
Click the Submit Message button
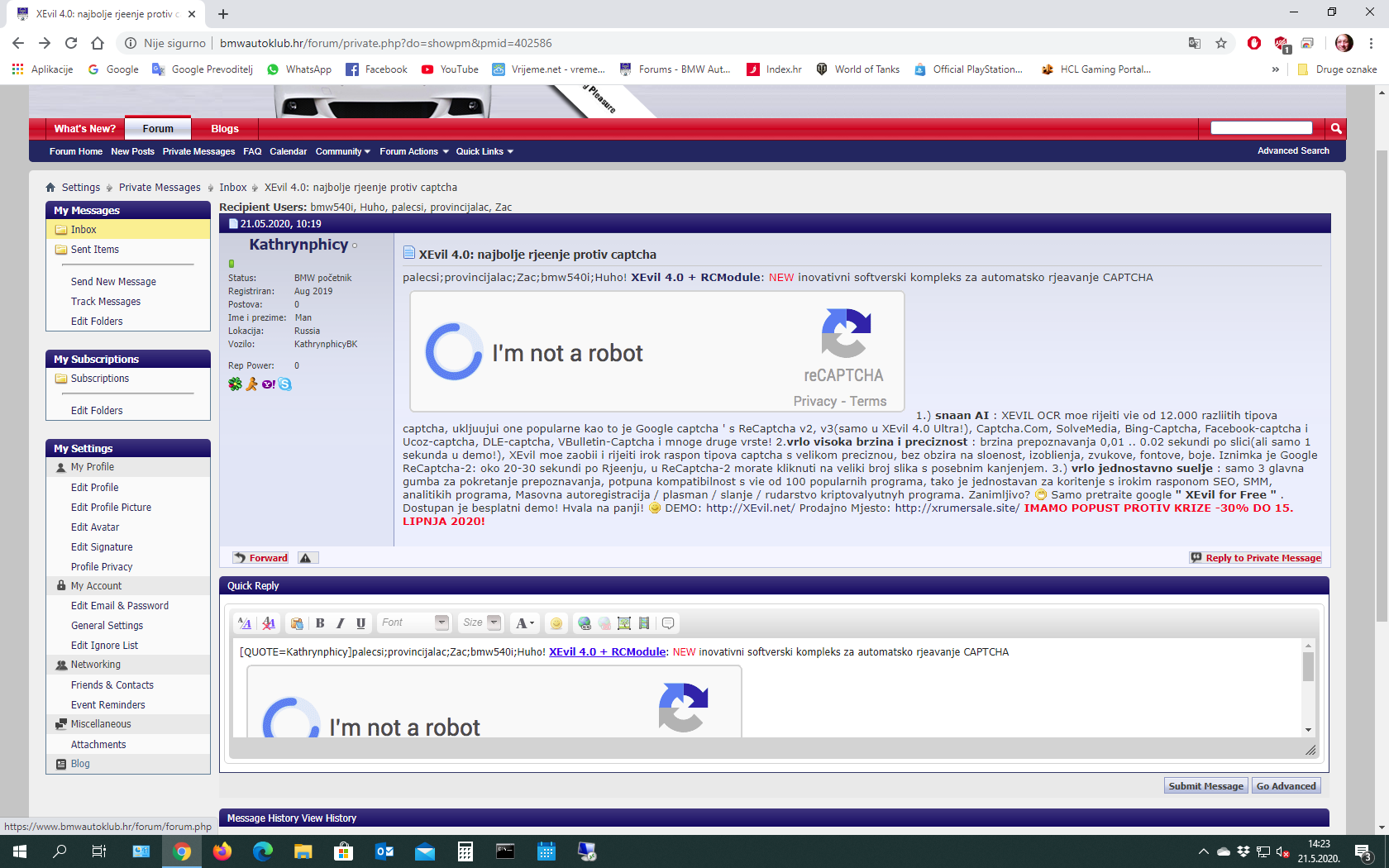pos(1205,786)
